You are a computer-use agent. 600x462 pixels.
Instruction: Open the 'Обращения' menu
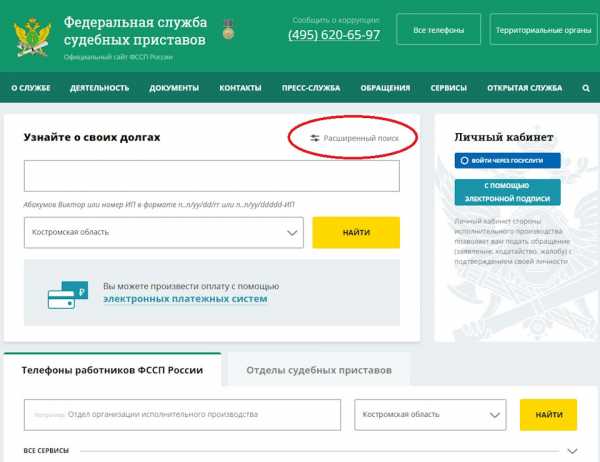(385, 88)
